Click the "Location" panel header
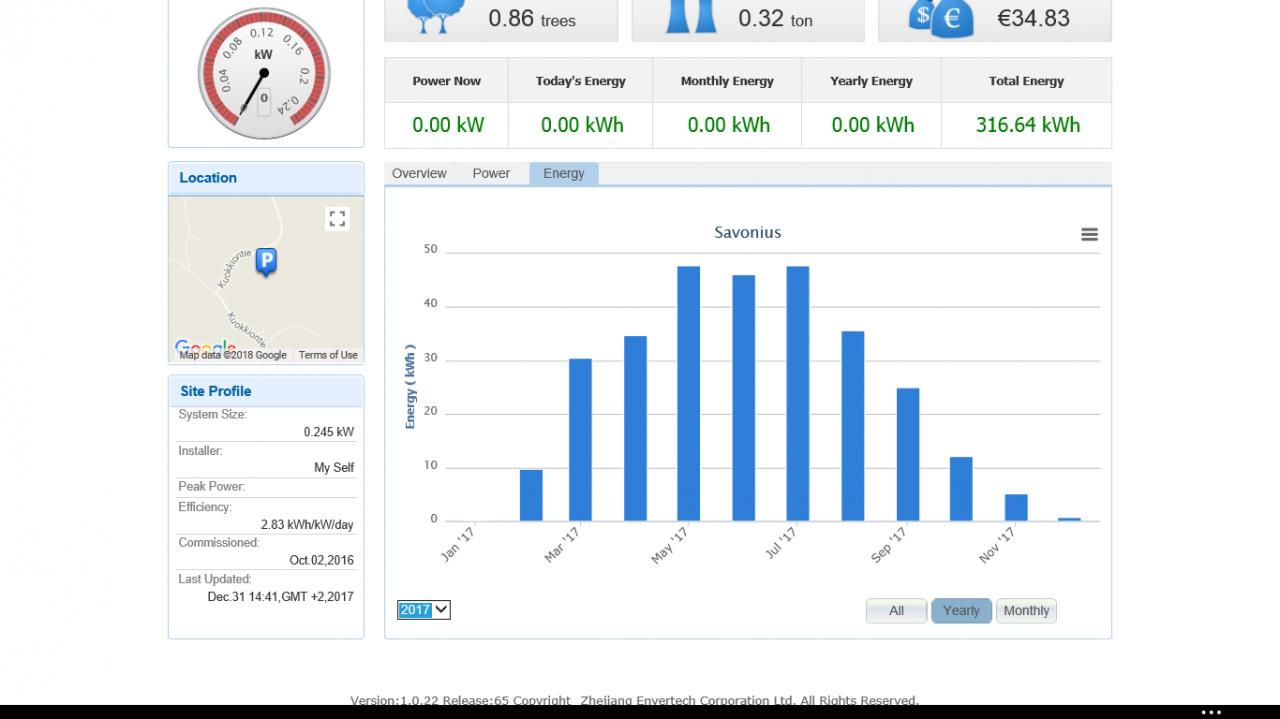Screen dimensions: 1280x719 point(266,178)
